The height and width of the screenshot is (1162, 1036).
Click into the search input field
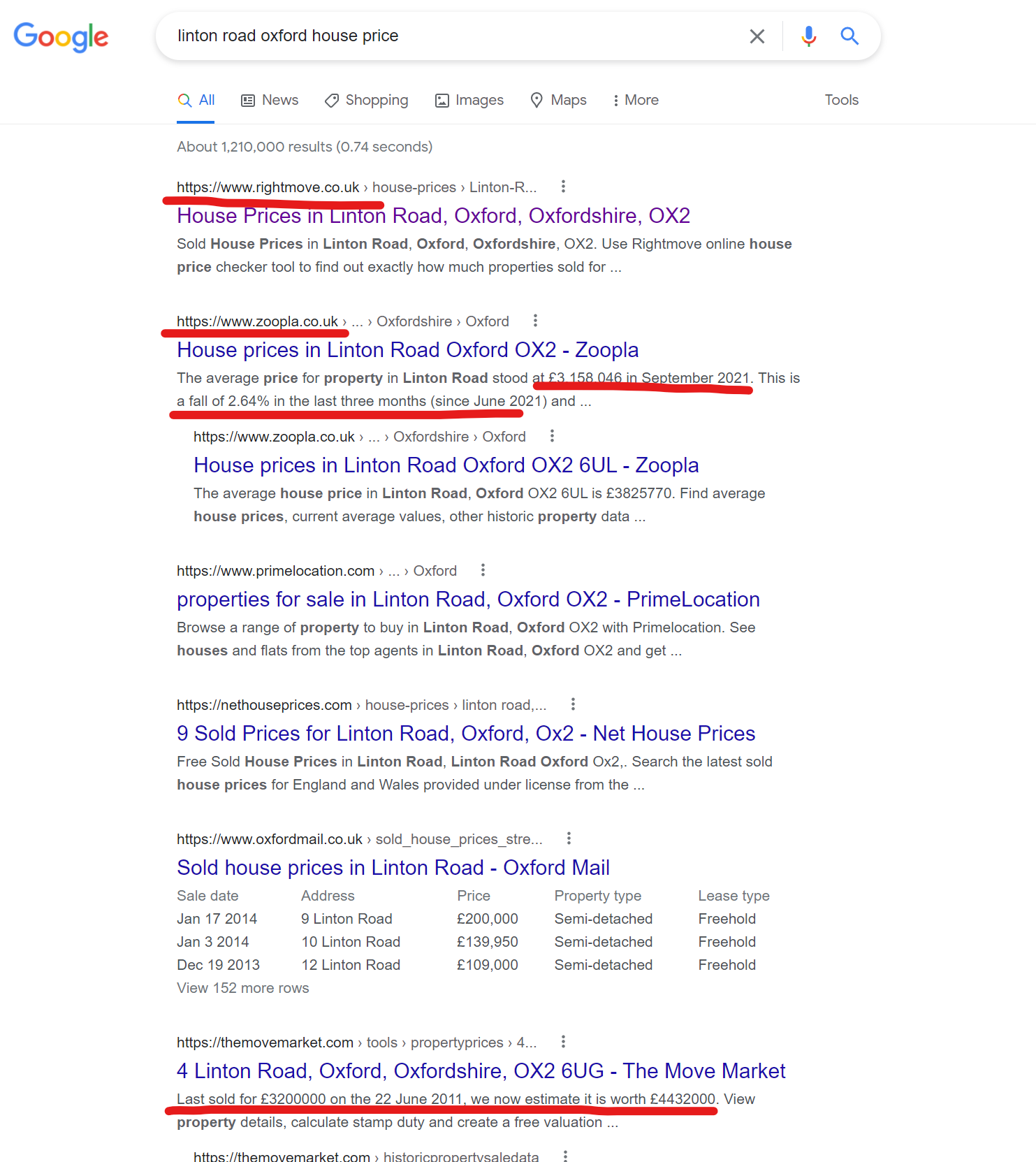point(454,36)
